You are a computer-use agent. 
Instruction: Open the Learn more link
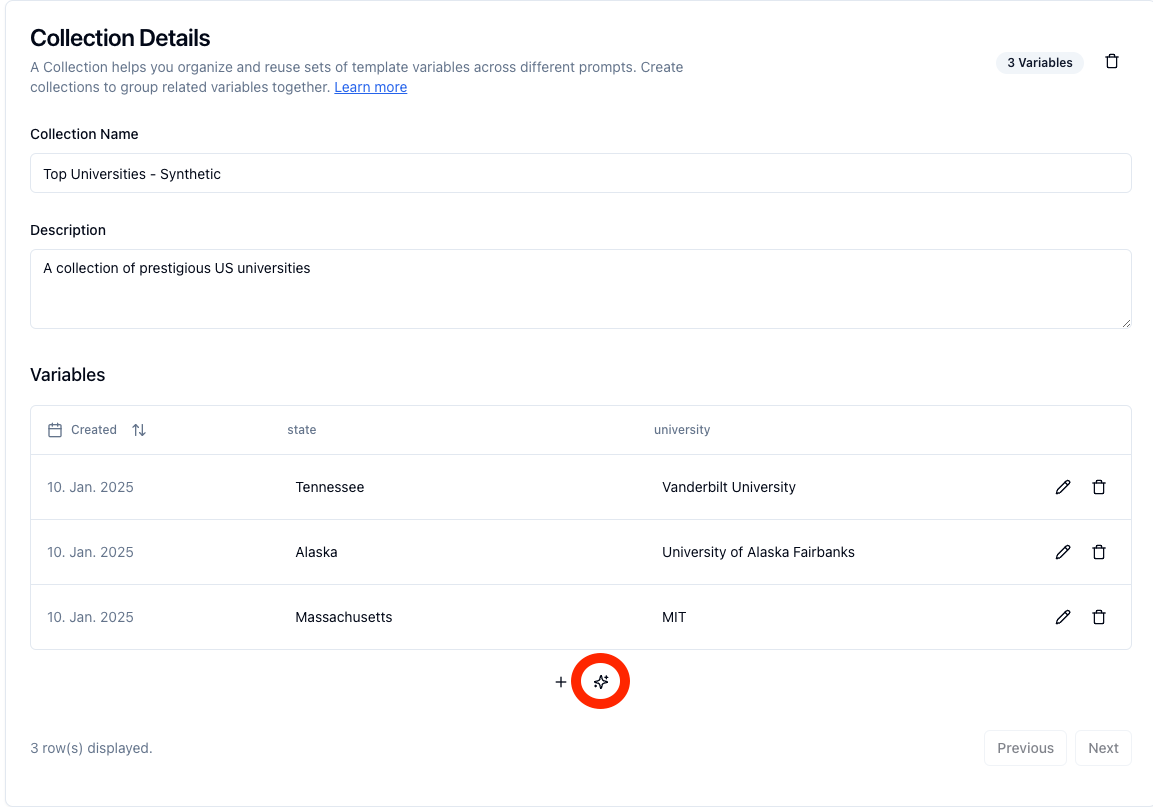click(371, 87)
